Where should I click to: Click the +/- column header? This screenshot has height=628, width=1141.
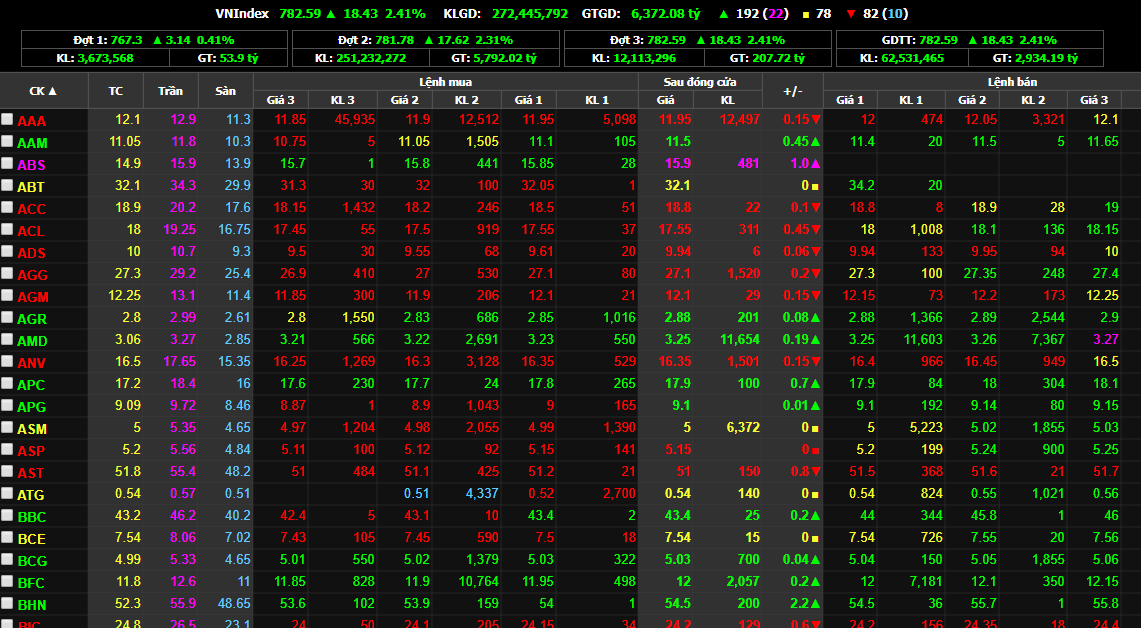(792, 91)
